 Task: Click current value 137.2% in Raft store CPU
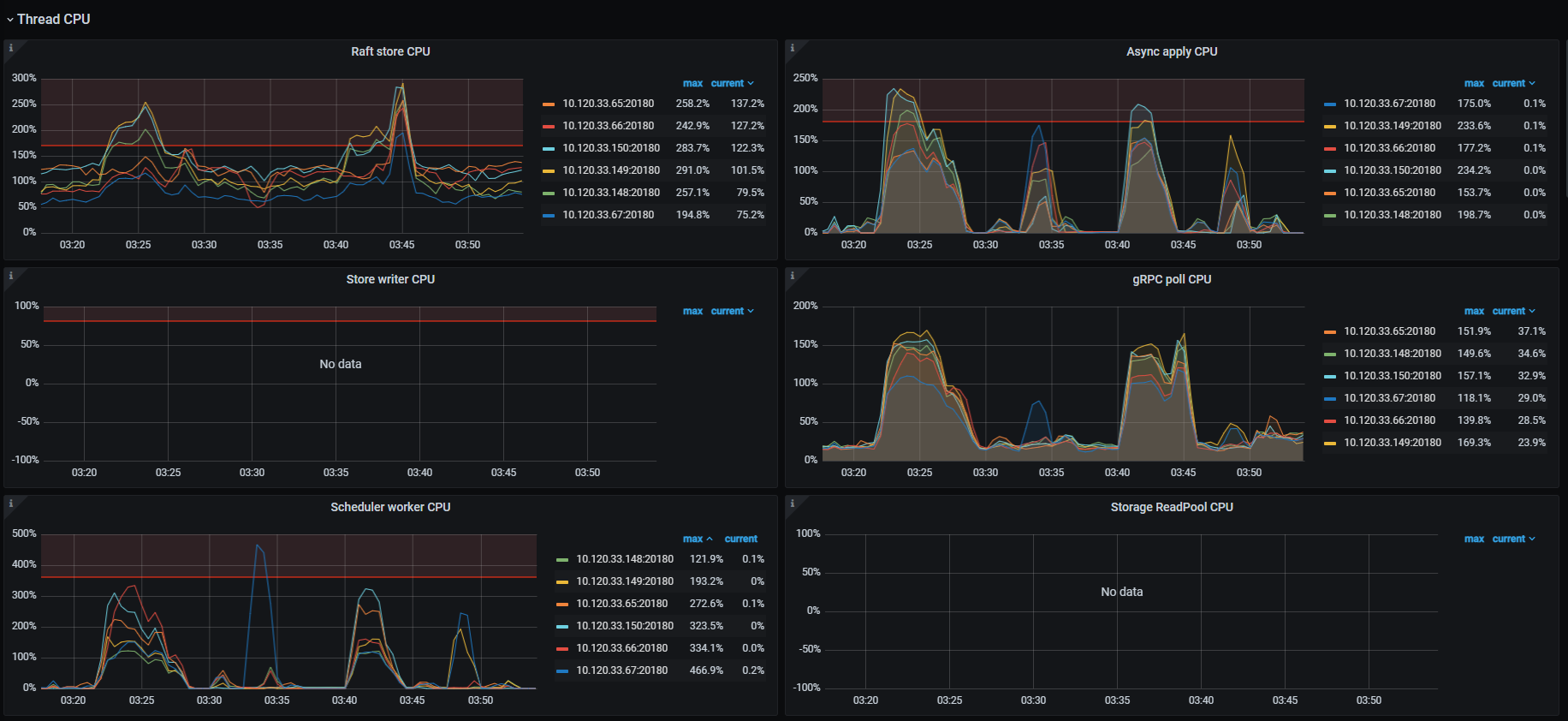[747, 104]
